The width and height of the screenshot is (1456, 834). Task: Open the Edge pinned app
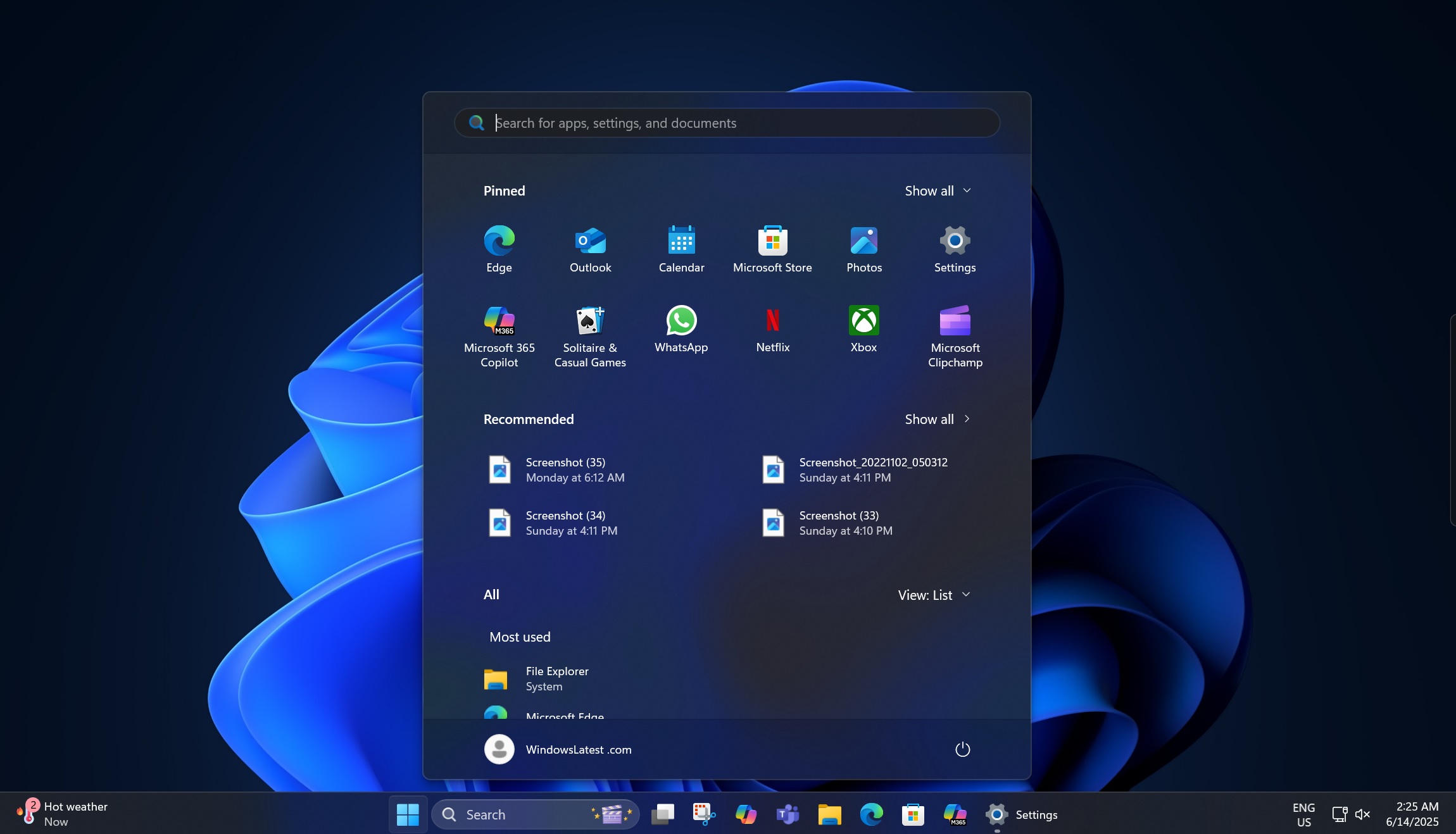(499, 249)
